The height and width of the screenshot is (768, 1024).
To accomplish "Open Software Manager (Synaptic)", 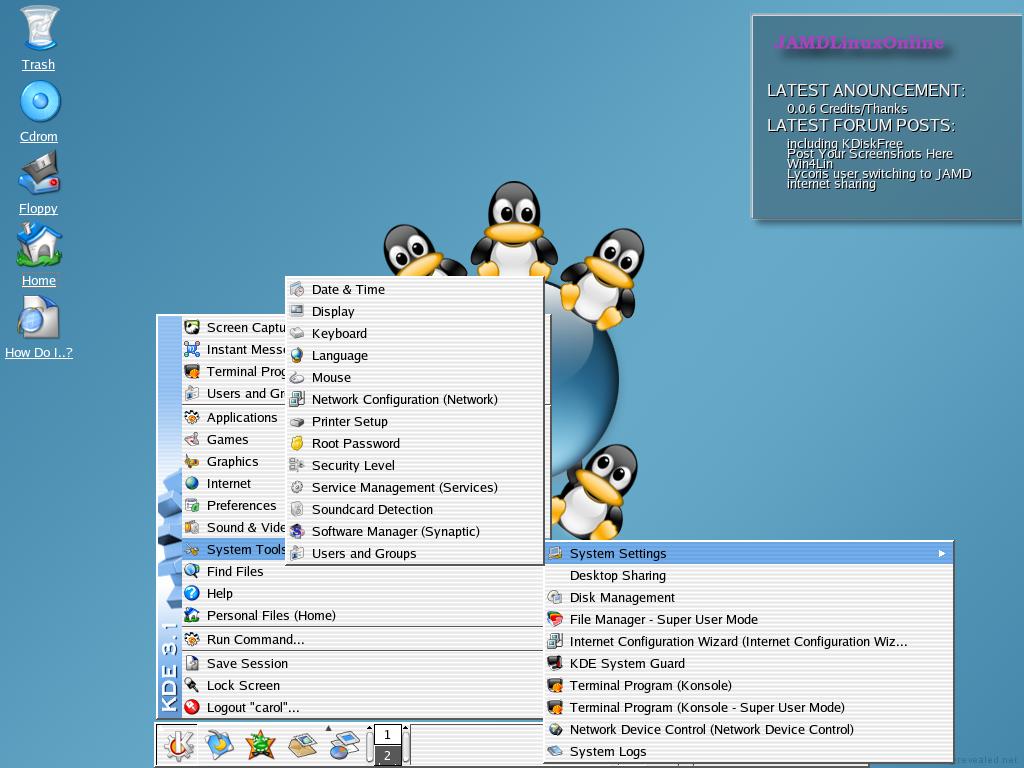I will (395, 531).
